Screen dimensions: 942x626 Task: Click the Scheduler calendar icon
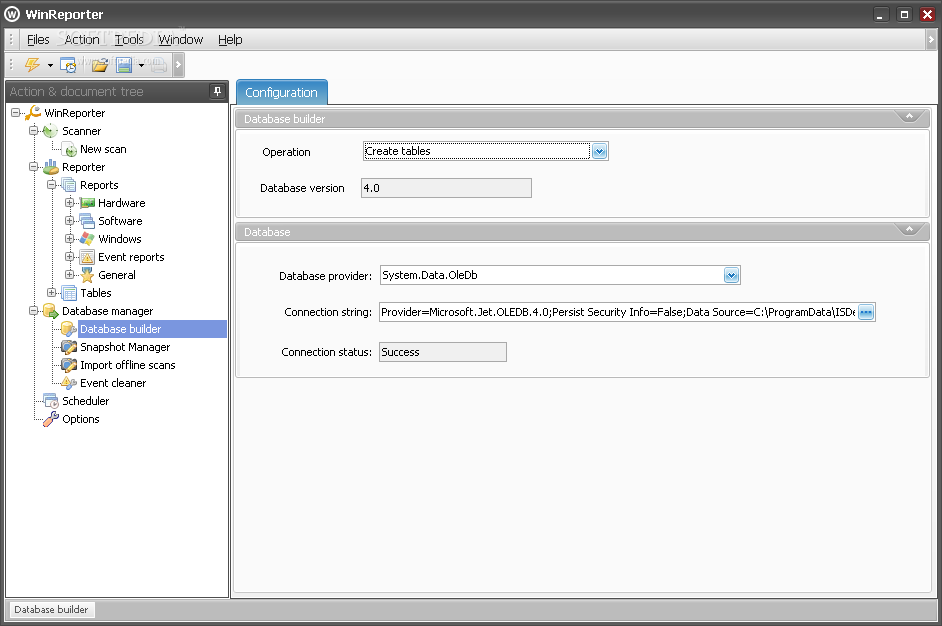point(51,401)
